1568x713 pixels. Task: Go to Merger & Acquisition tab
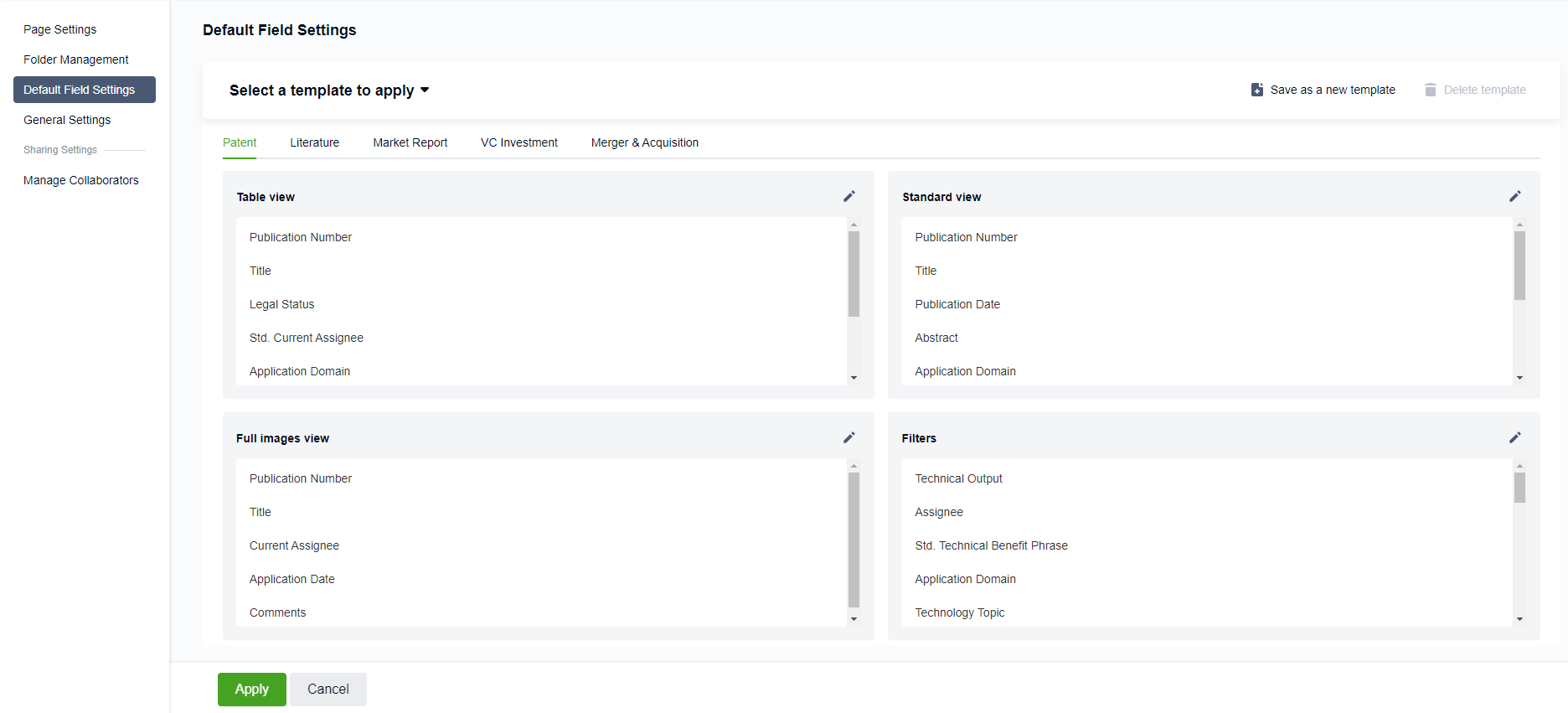click(x=644, y=142)
